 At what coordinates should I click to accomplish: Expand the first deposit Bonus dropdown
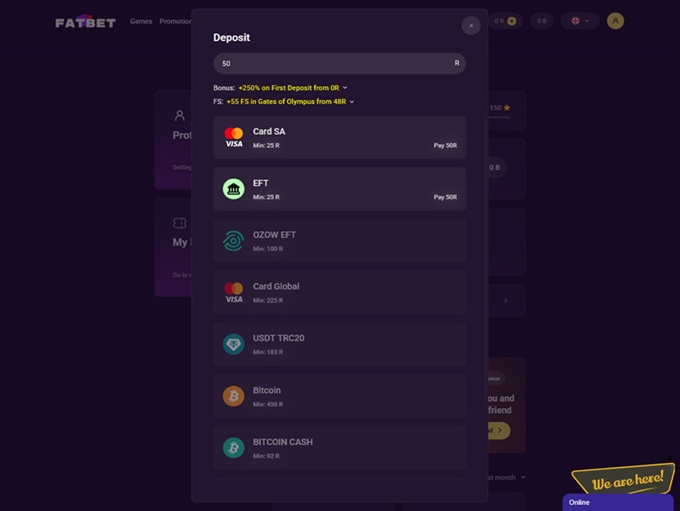(x=345, y=88)
